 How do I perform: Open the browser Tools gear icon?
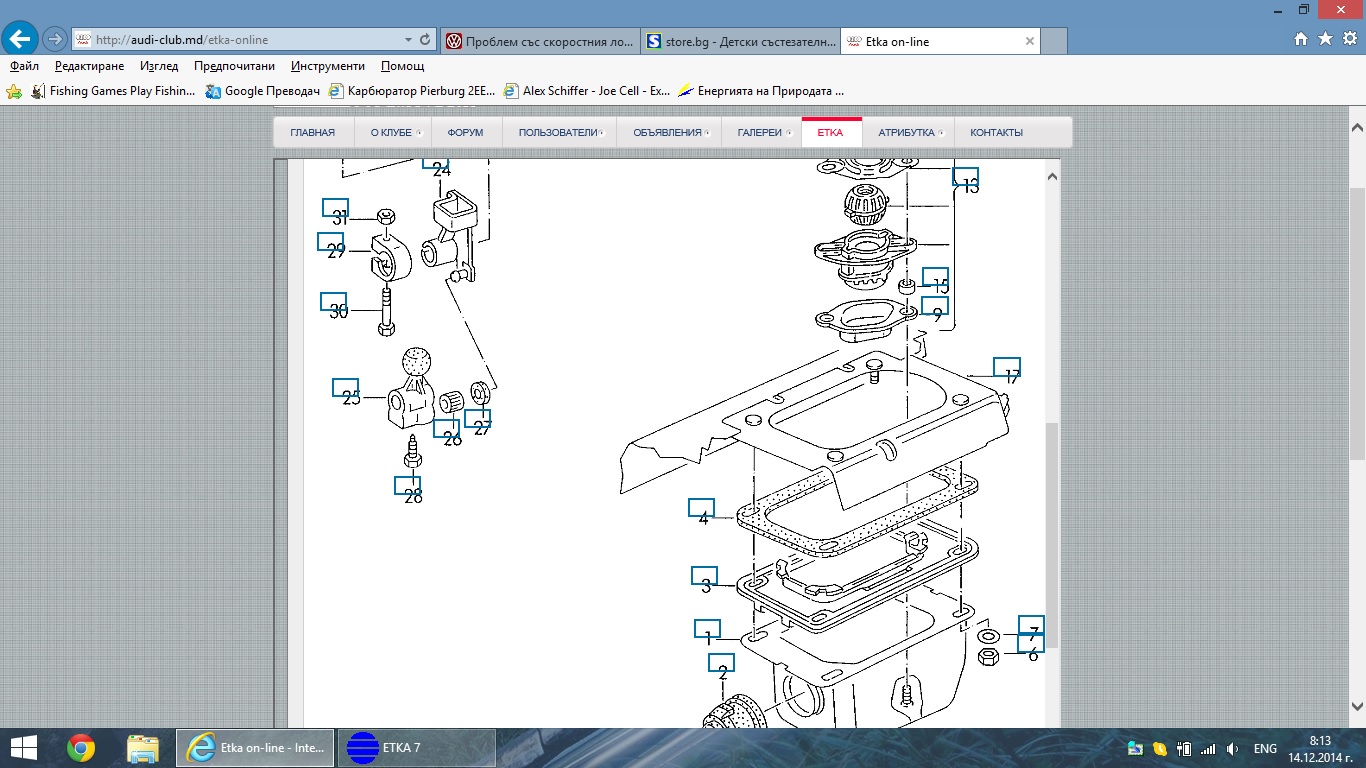tap(1349, 39)
